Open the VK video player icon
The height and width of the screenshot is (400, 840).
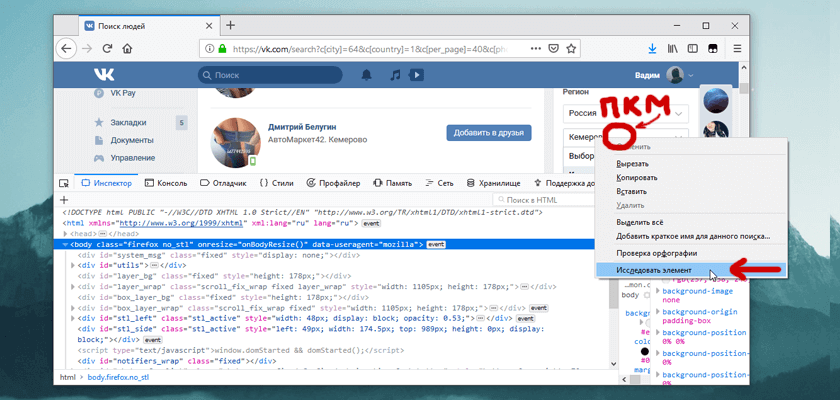point(416,75)
